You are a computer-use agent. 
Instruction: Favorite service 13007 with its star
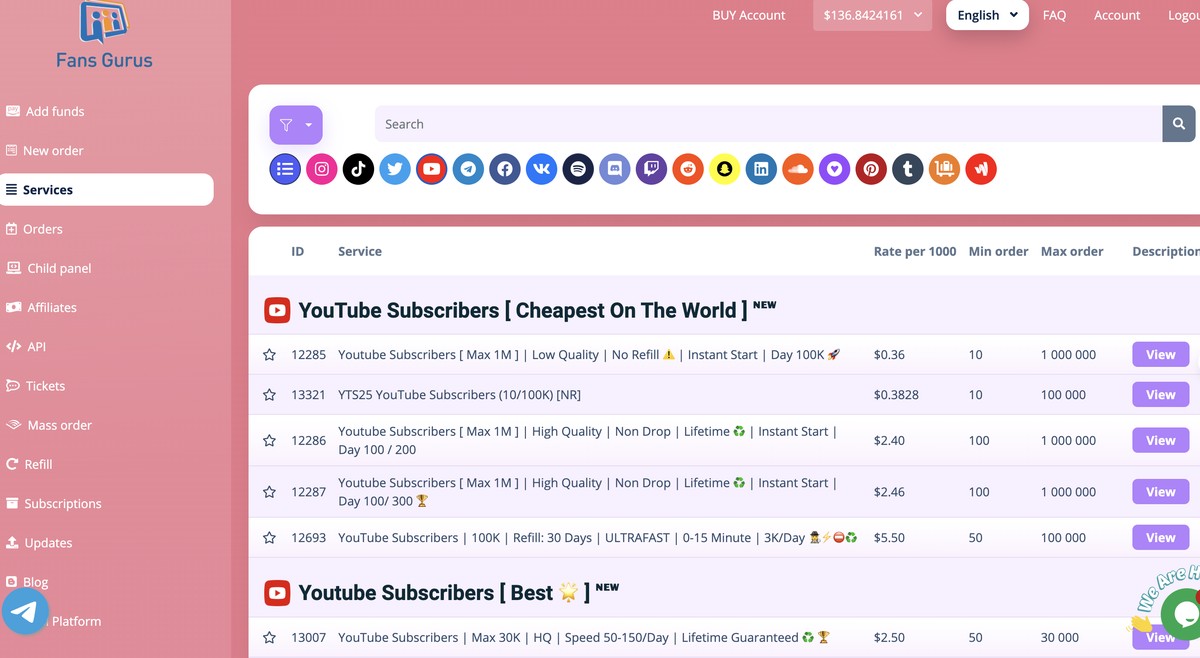269,638
